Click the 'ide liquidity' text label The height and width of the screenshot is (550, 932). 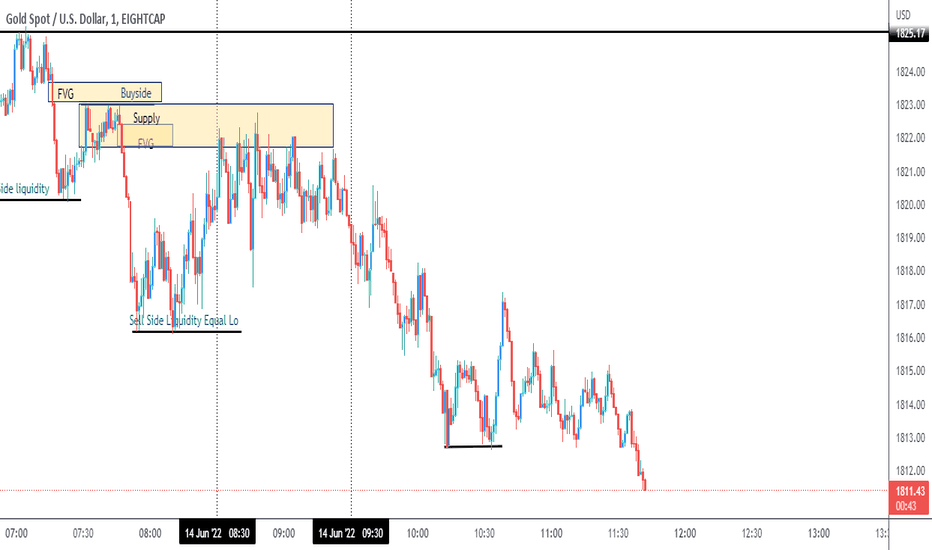24,189
